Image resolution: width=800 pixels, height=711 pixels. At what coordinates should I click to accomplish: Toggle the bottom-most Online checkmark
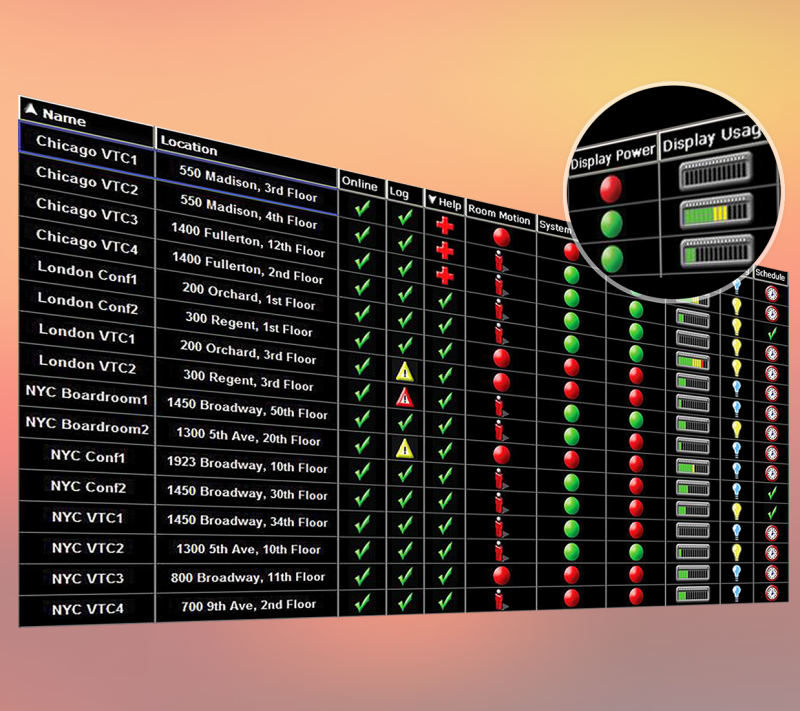click(x=361, y=603)
